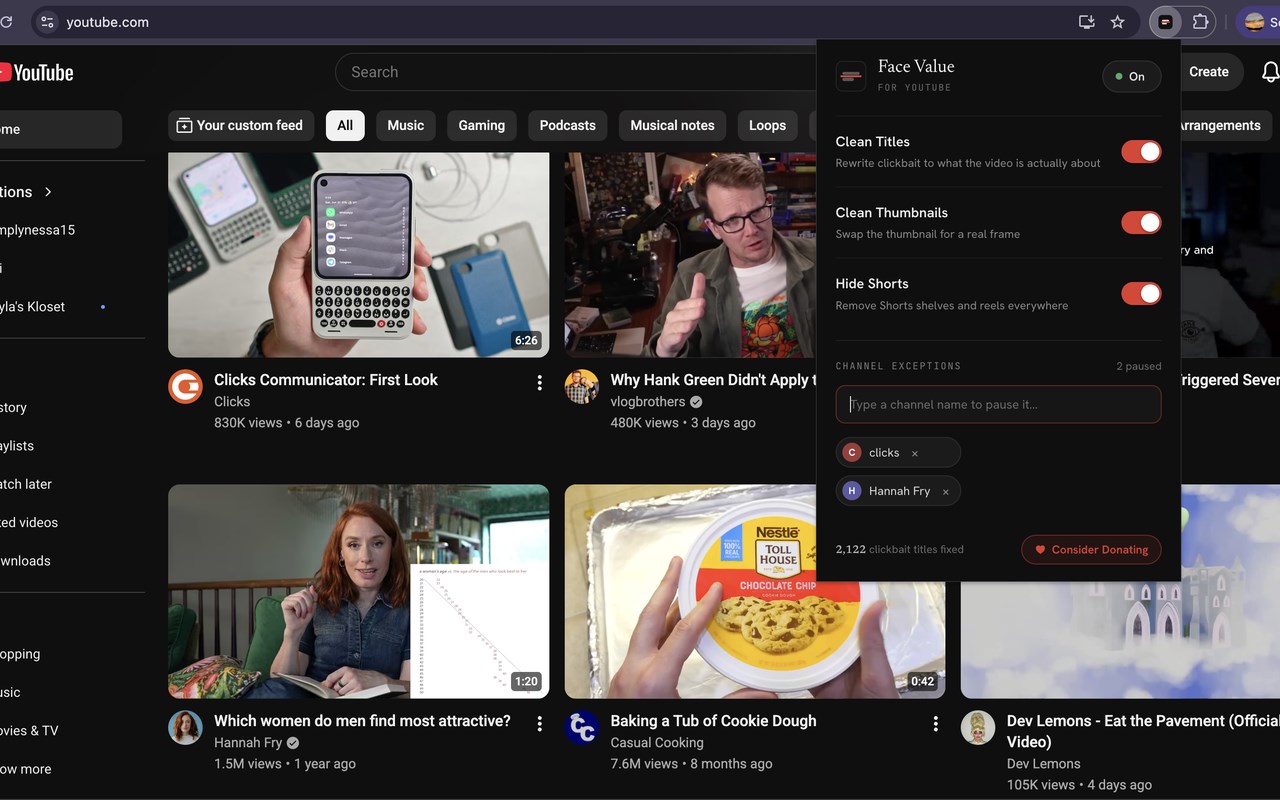The width and height of the screenshot is (1280, 800).
Task: Open Your custom feed chip
Action: pos(241,125)
